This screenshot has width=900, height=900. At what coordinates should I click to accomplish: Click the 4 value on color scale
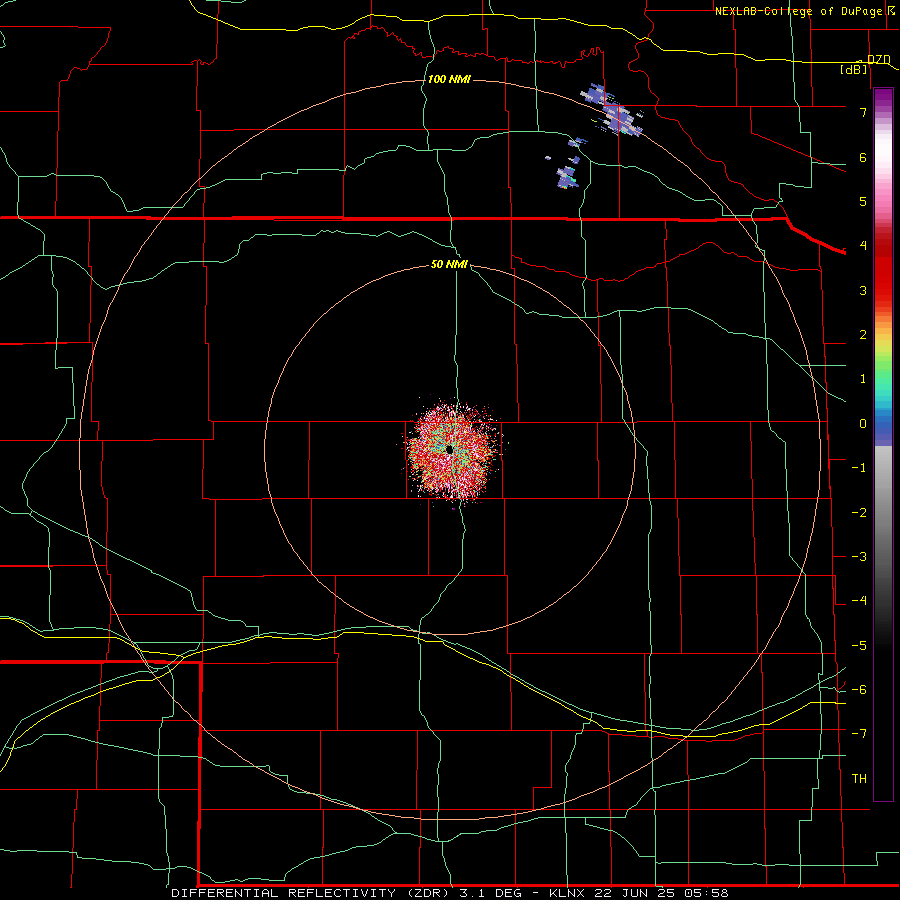863,246
